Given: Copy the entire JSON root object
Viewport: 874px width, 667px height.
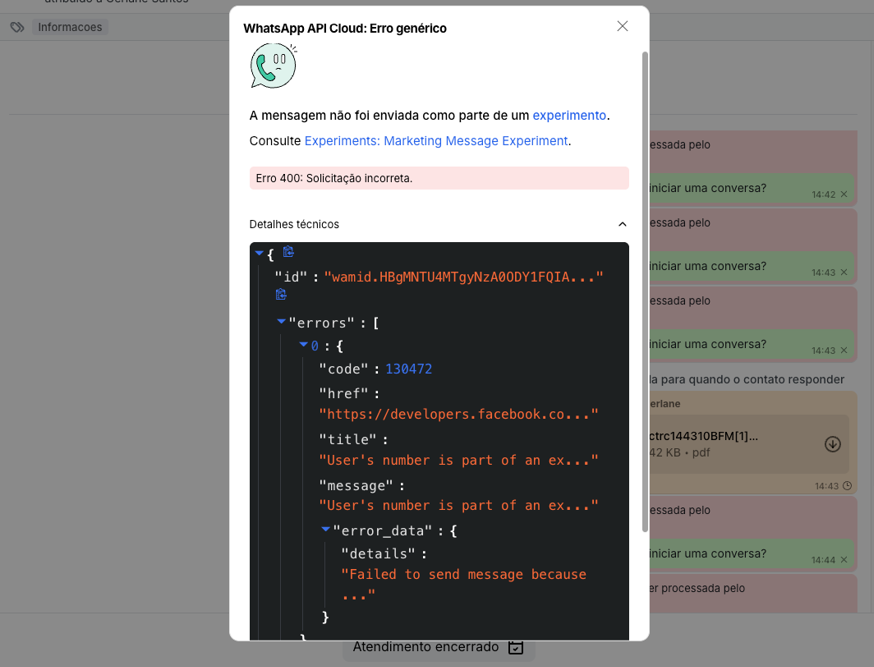Looking at the screenshot, I should coord(288,252).
